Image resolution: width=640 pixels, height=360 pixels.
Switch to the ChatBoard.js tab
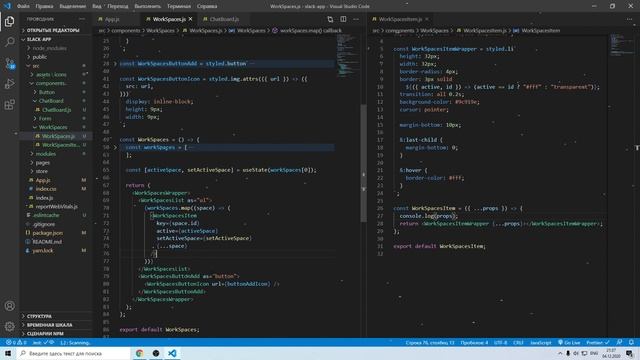[224, 19]
